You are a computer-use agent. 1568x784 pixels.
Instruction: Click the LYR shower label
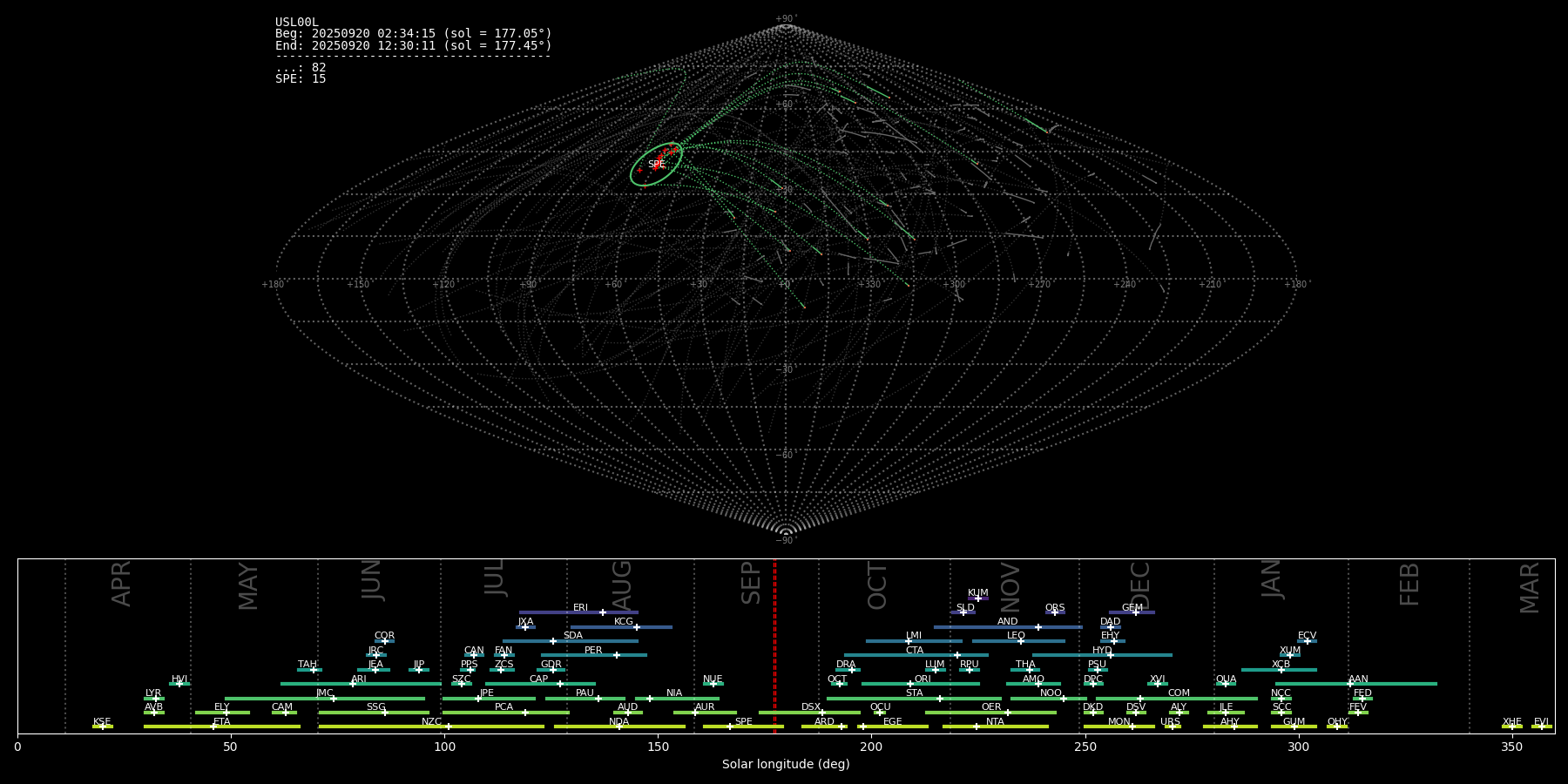tap(153, 693)
